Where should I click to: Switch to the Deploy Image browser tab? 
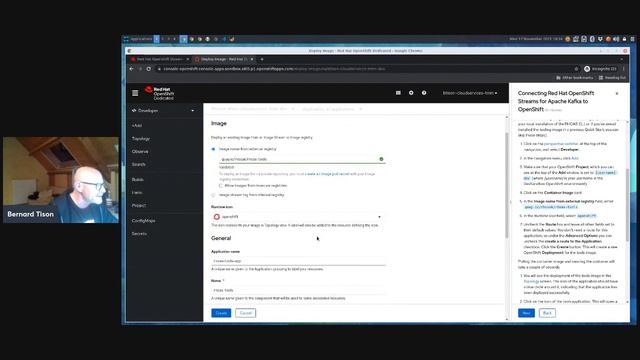click(224, 59)
